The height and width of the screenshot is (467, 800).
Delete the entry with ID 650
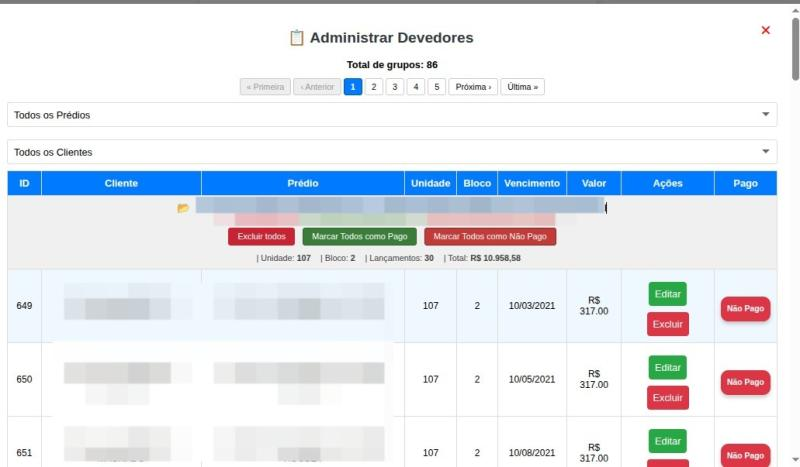tap(668, 398)
